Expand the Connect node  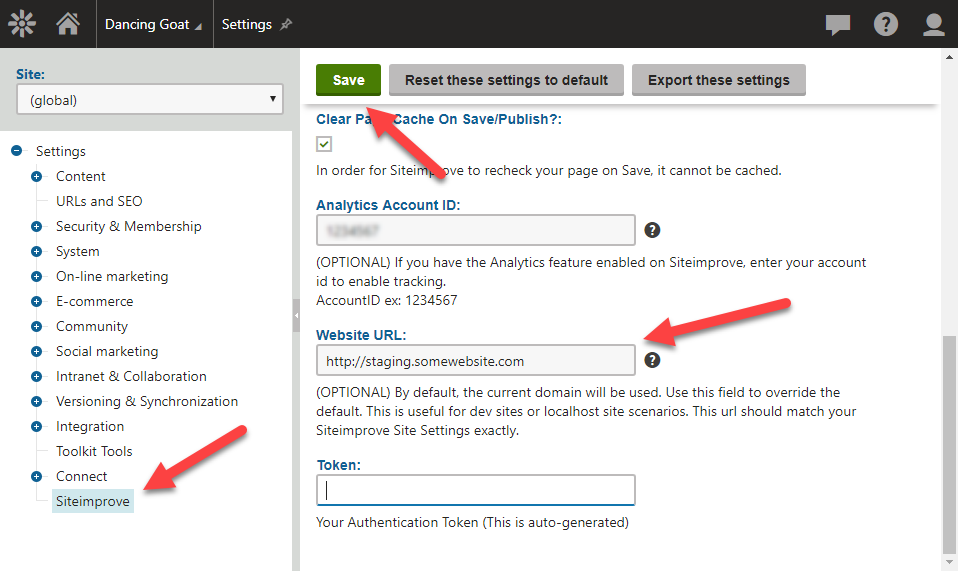tap(37, 476)
